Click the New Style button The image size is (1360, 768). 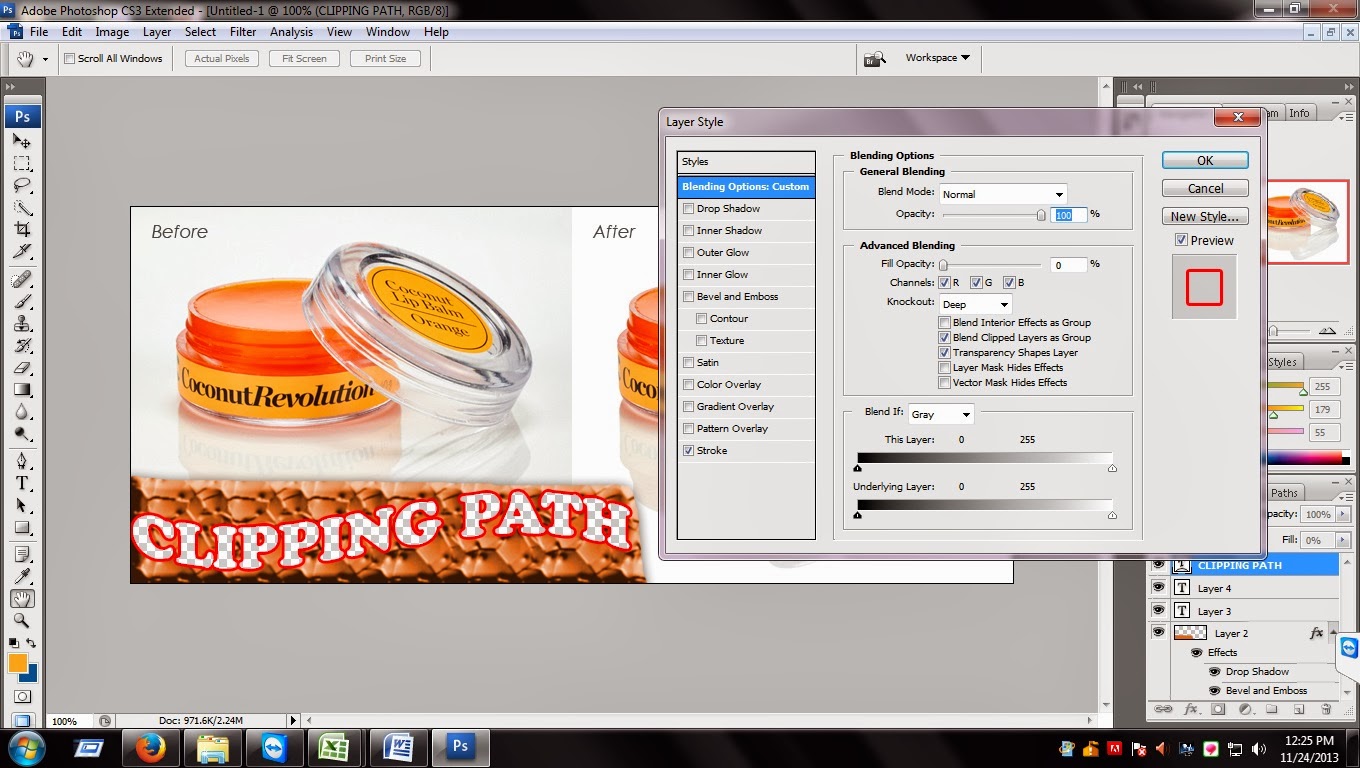1205,216
